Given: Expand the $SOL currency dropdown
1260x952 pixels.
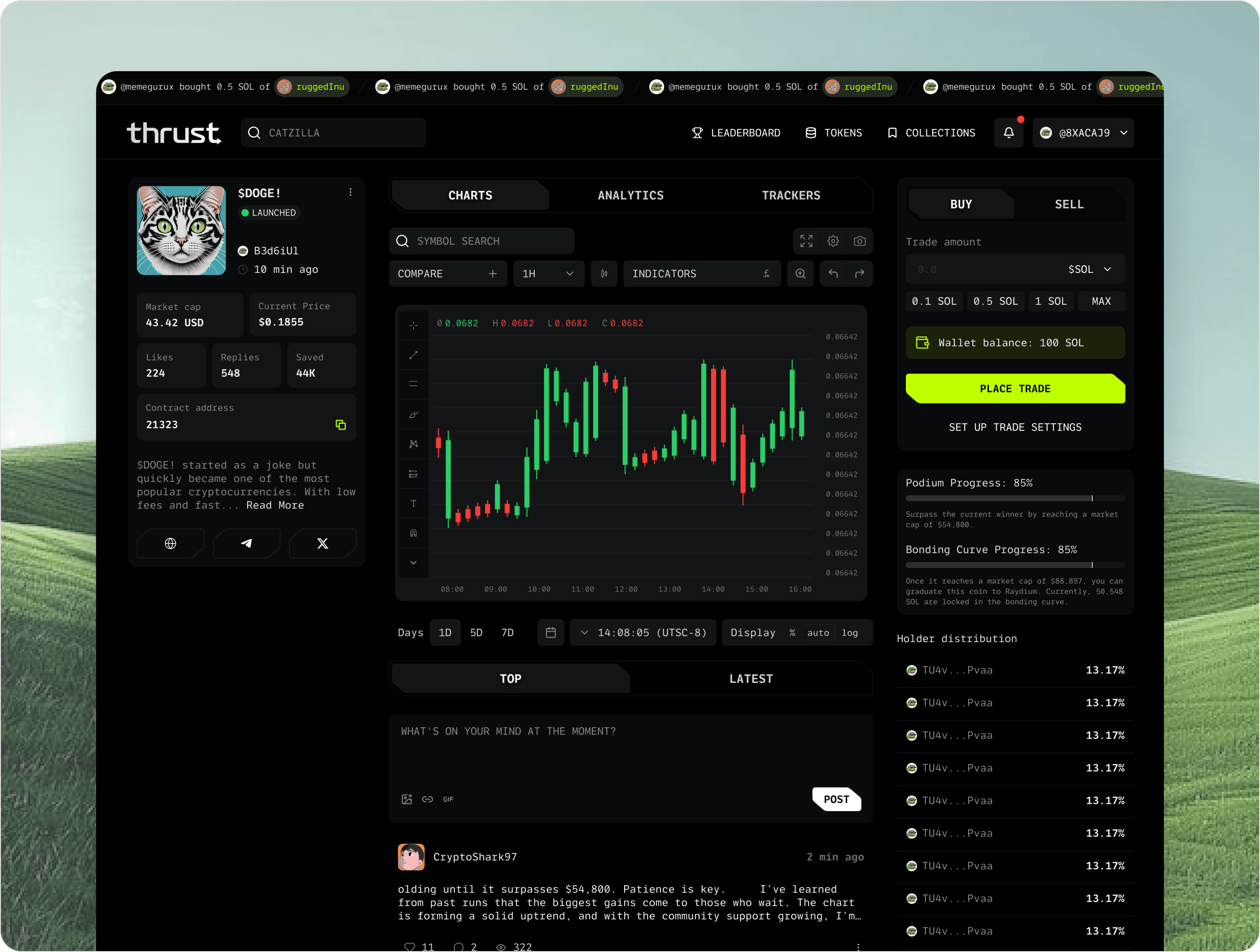Looking at the screenshot, I should [x=1090, y=270].
